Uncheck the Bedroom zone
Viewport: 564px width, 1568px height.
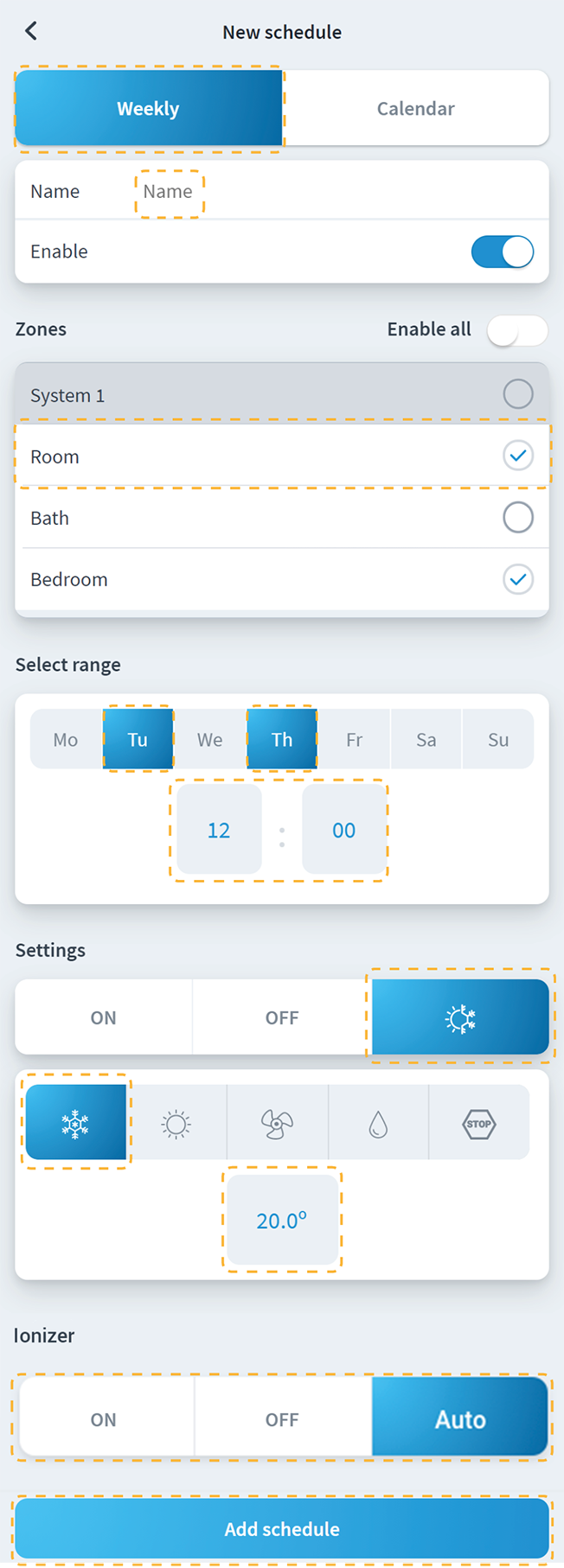517,579
